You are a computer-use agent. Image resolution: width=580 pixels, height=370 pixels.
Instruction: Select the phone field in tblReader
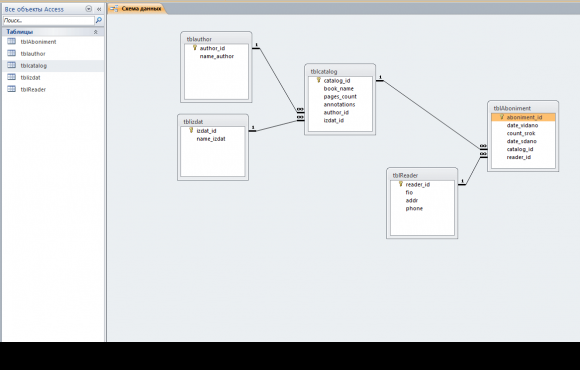(x=414, y=208)
